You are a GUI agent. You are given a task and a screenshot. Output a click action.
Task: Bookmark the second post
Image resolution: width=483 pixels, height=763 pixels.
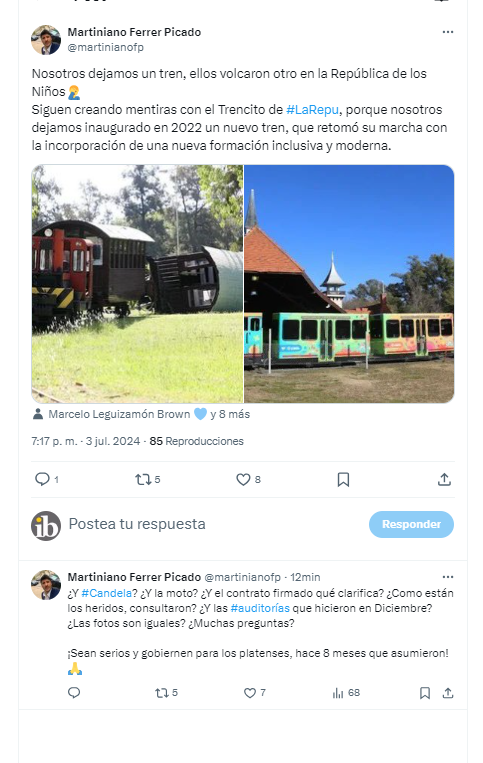click(x=425, y=693)
